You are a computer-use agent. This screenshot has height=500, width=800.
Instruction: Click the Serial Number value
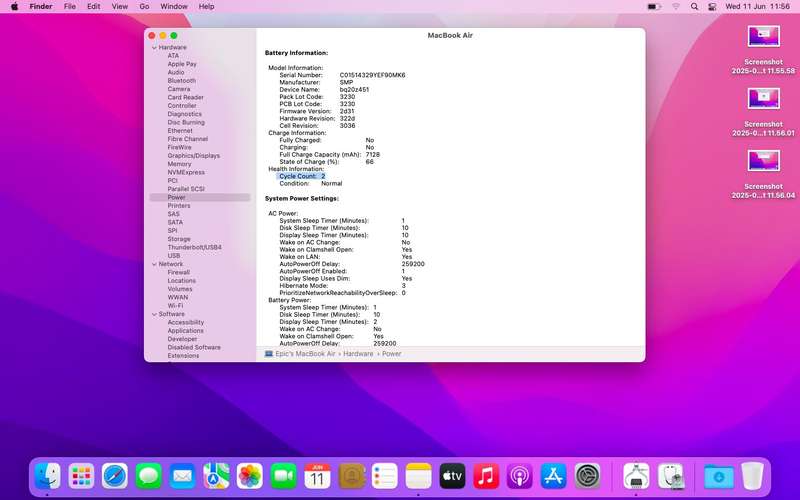pos(372,75)
